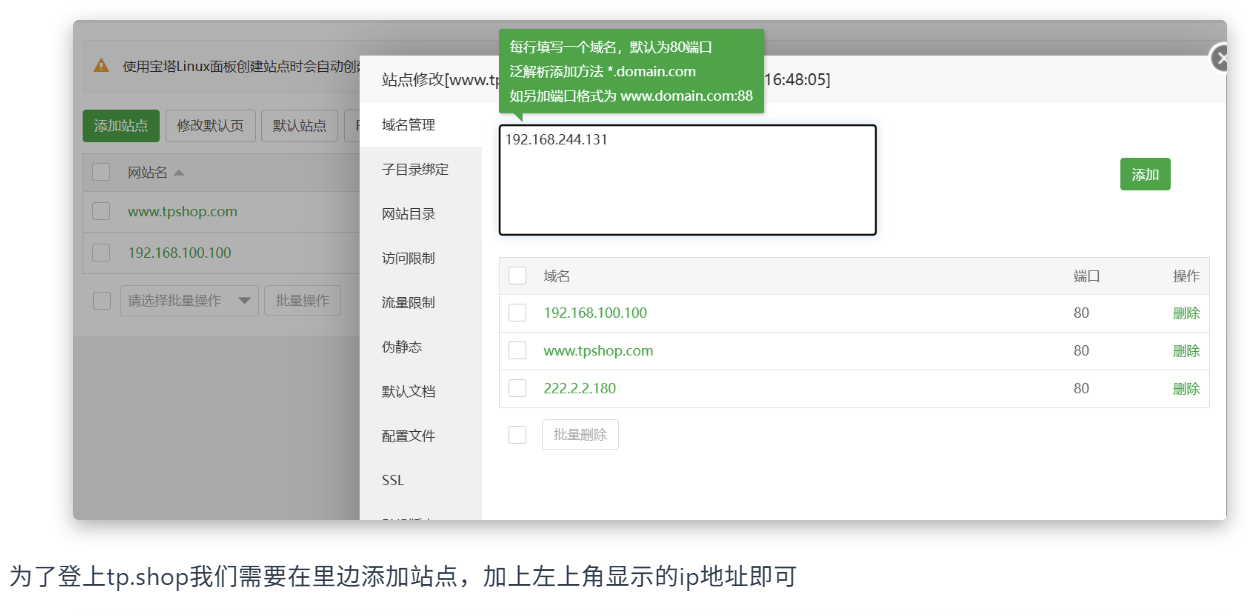Image resolution: width=1250 pixels, height=615 pixels.
Task: Open the 网站目录 section
Action: coord(408,214)
